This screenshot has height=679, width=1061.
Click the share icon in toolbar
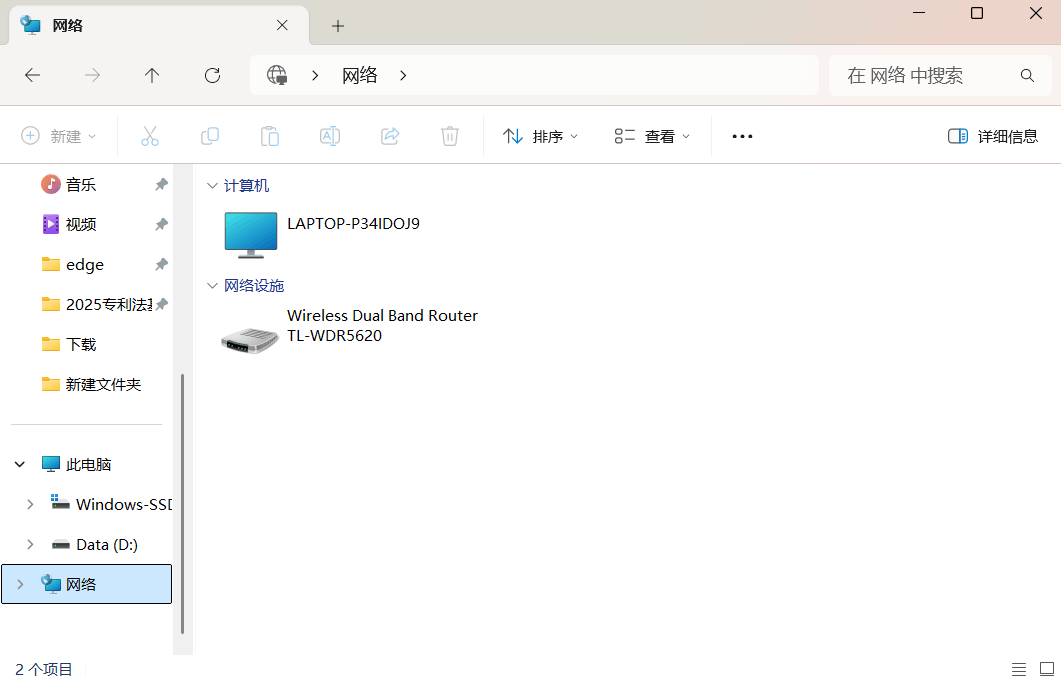tap(390, 136)
